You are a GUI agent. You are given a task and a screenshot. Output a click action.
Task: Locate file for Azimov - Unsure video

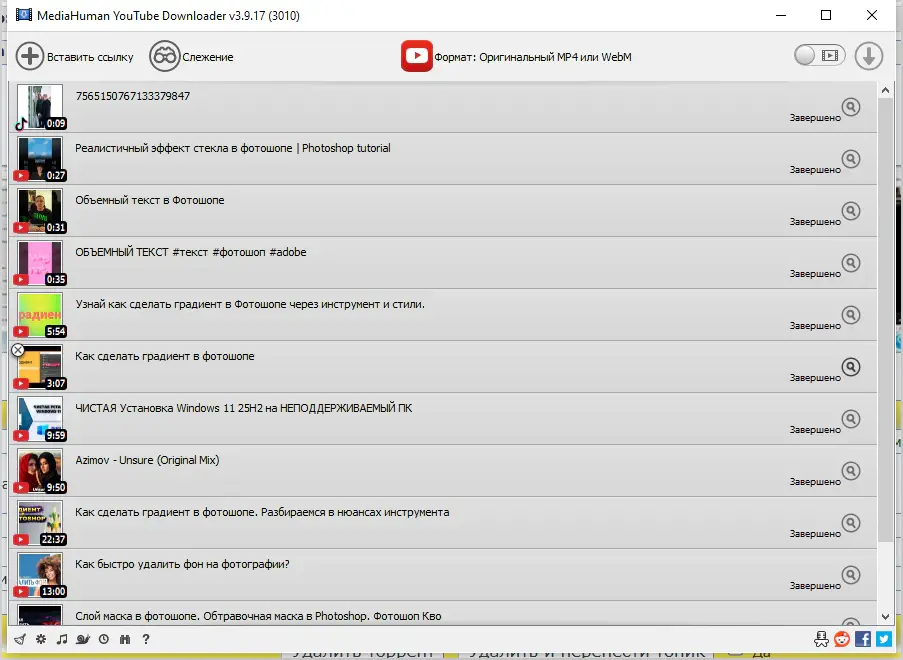click(x=851, y=471)
